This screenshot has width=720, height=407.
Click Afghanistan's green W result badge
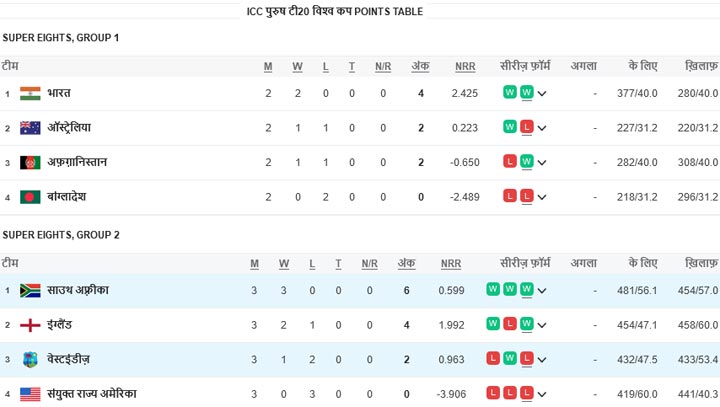click(527, 161)
